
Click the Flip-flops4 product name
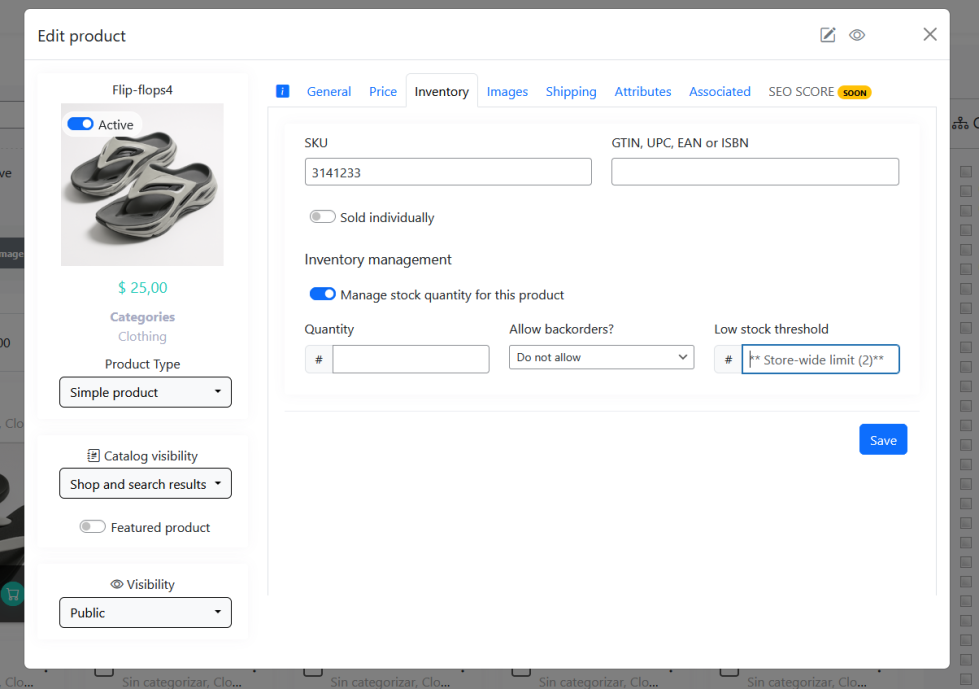click(142, 90)
